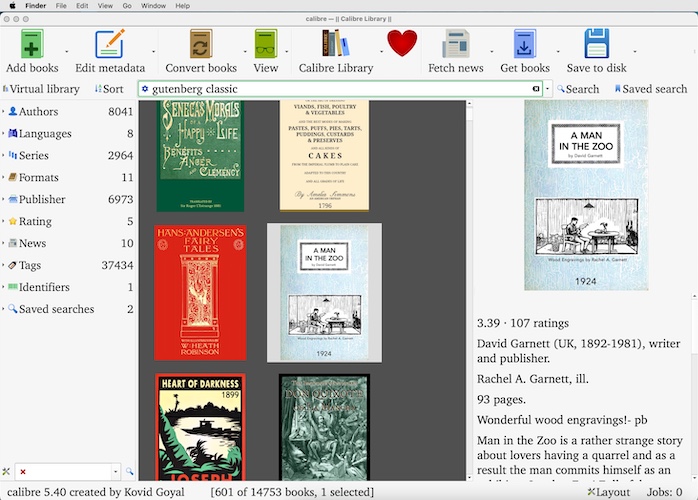Open the Convert books dropdown arrow

245,52
